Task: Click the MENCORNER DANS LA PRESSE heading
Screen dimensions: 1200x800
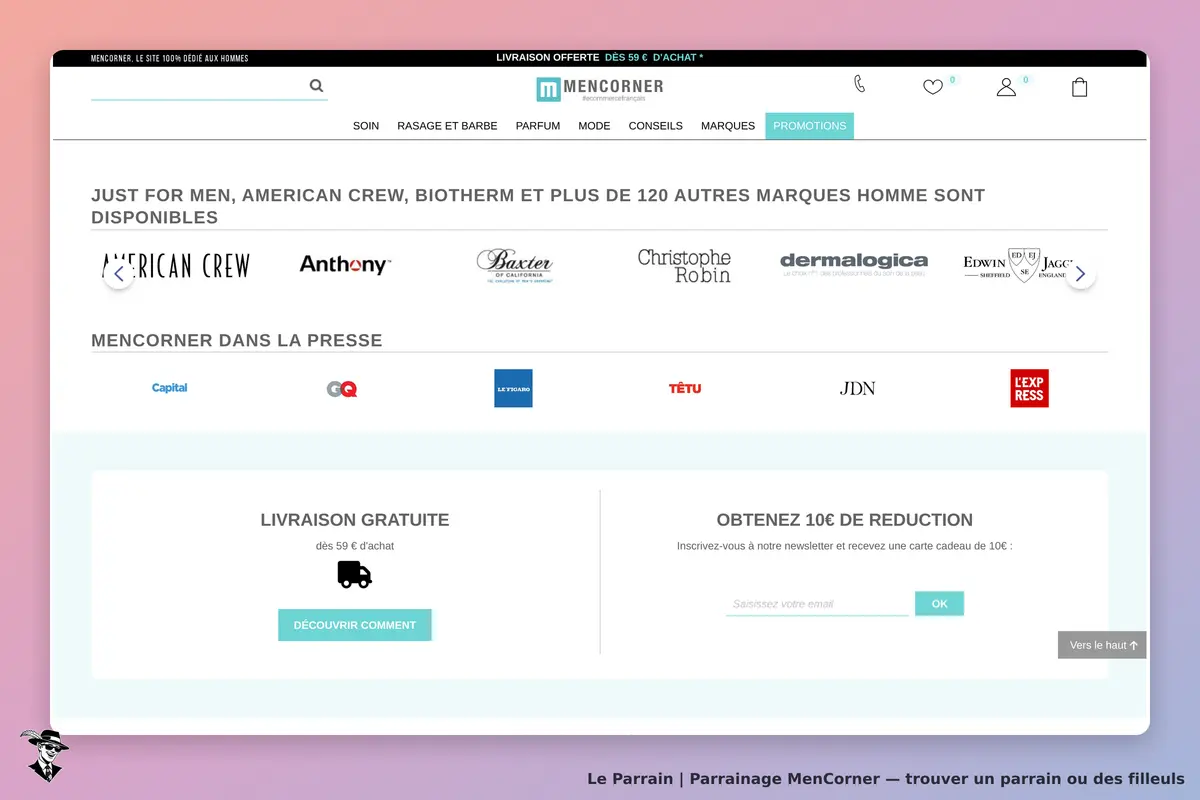Action: pos(237,340)
